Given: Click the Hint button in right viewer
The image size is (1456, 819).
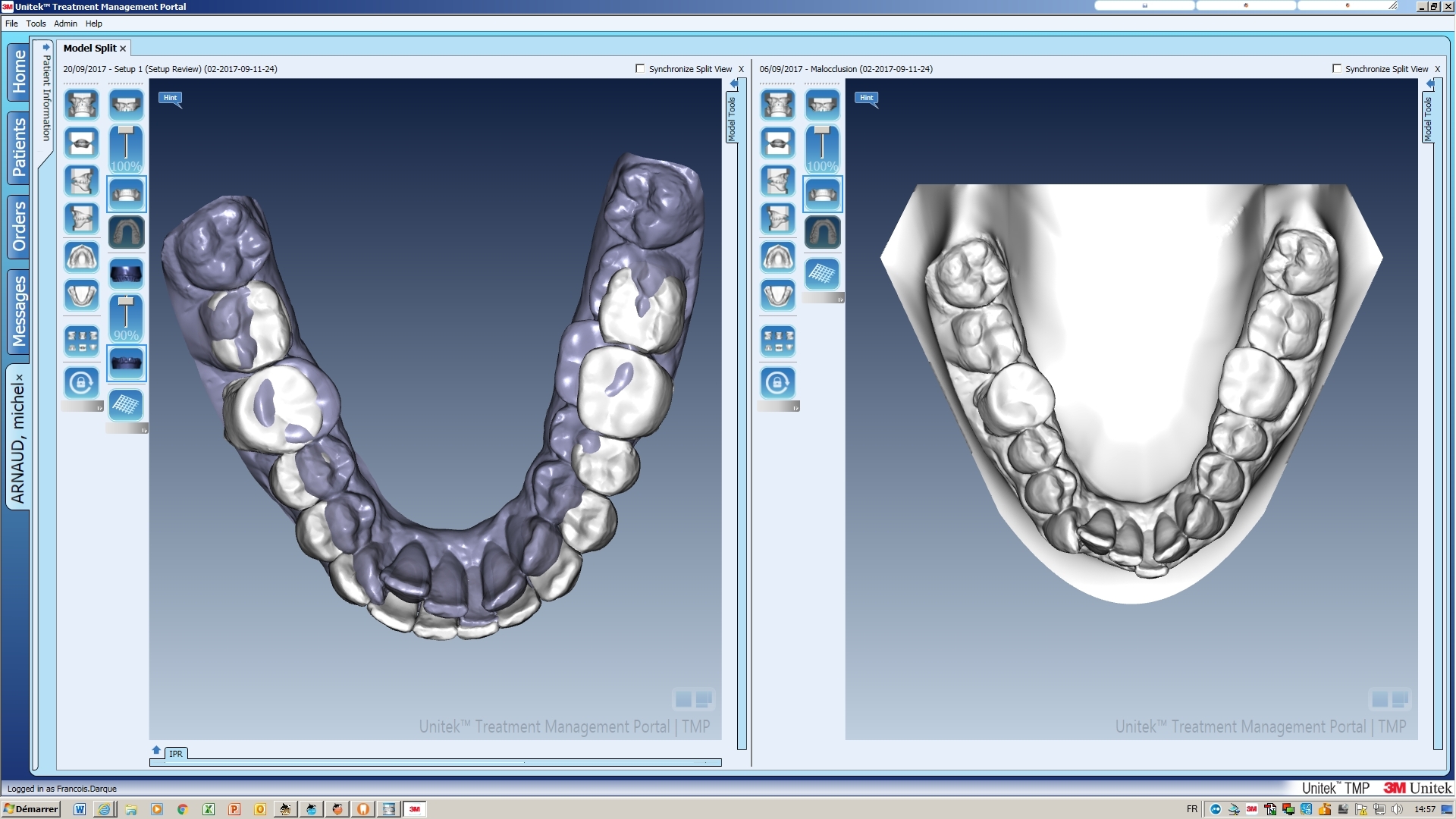Looking at the screenshot, I should [x=866, y=97].
